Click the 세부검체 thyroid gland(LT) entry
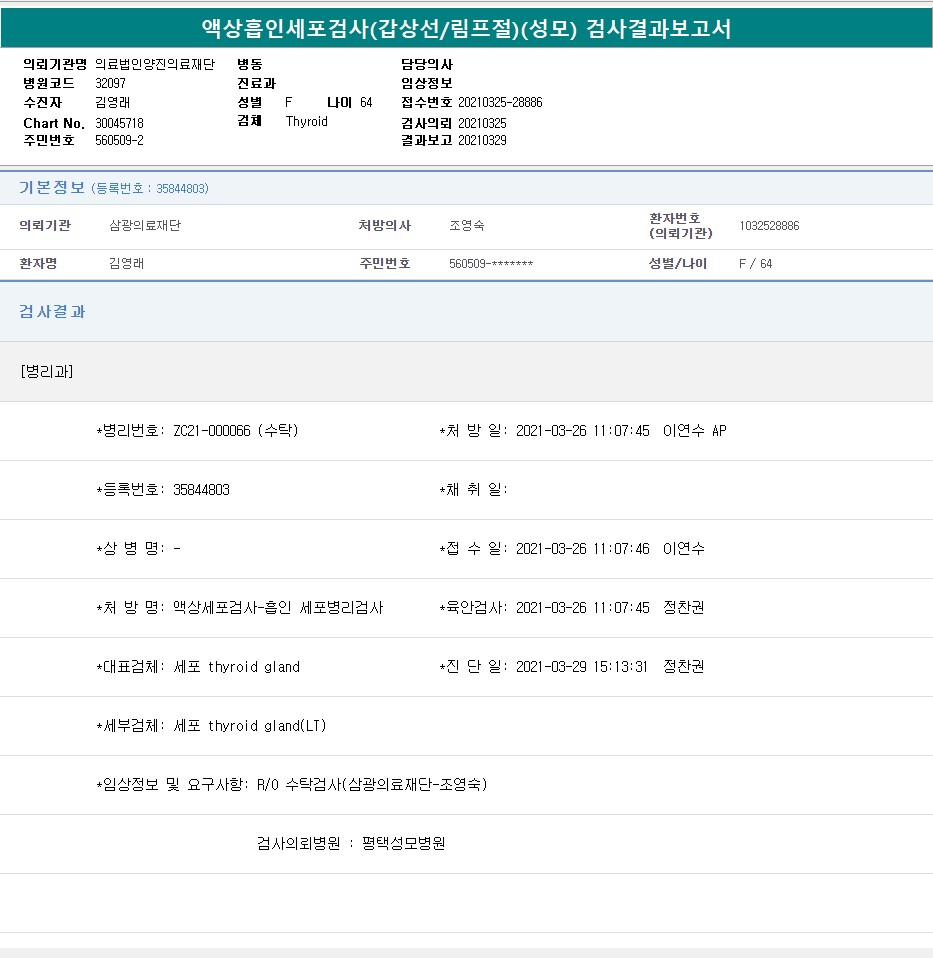Viewport: 933px width, 958px height. pos(250,726)
